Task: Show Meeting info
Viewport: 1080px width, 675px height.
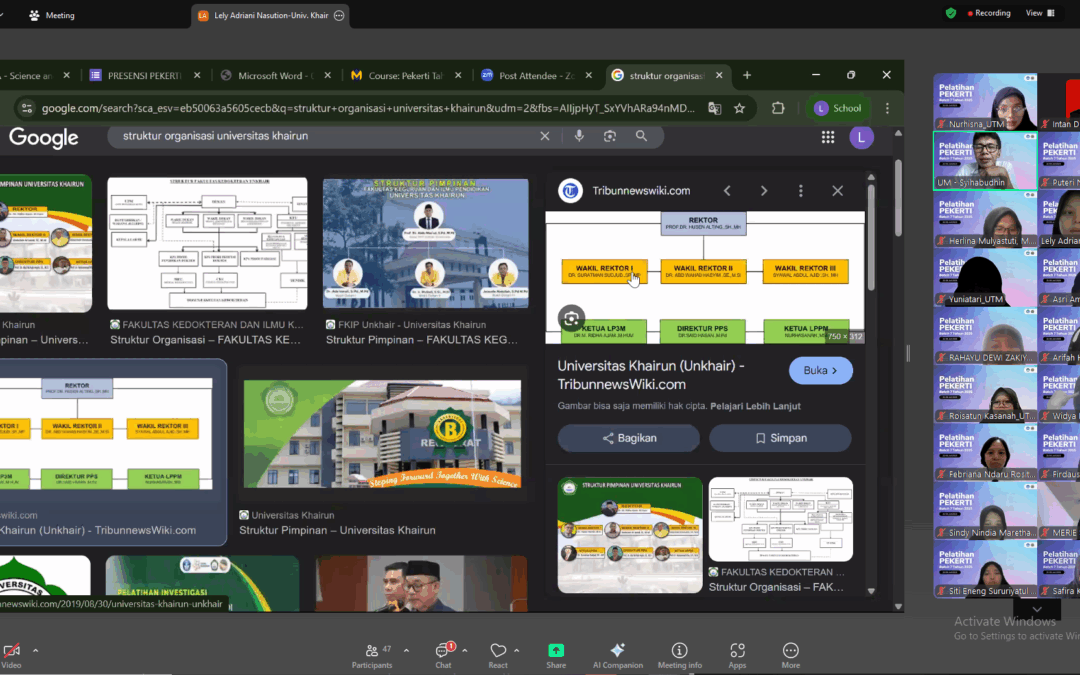Action: point(680,656)
